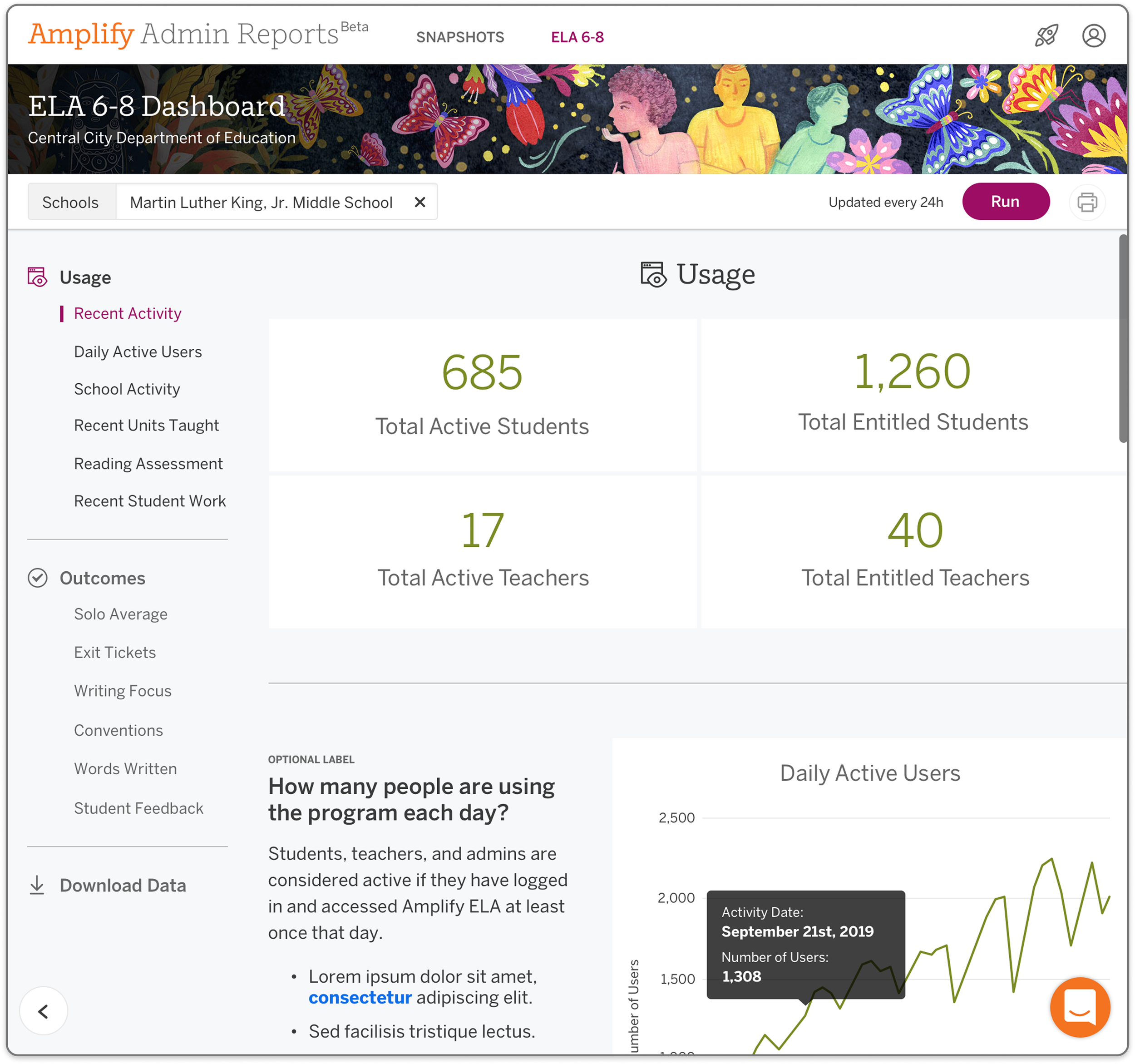Image resolution: width=1135 pixels, height=1064 pixels.
Task: Open the SNAPSHOTS tab
Action: [x=460, y=37]
